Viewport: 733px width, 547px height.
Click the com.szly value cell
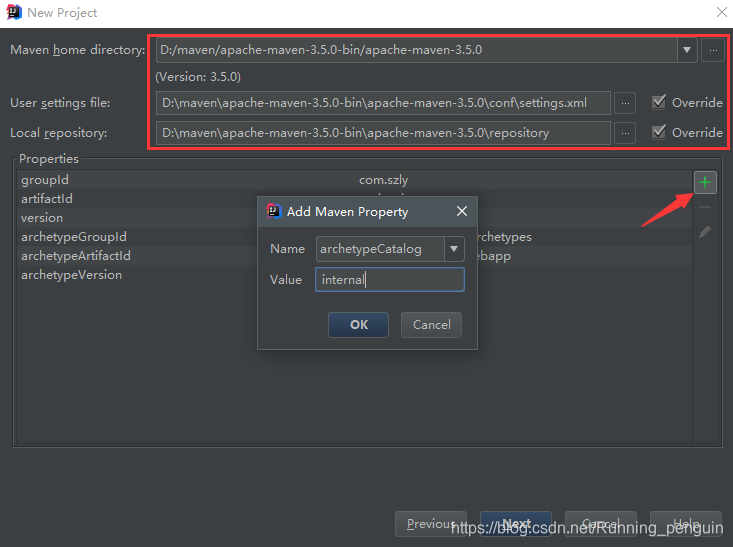pyautogui.click(x=383, y=180)
